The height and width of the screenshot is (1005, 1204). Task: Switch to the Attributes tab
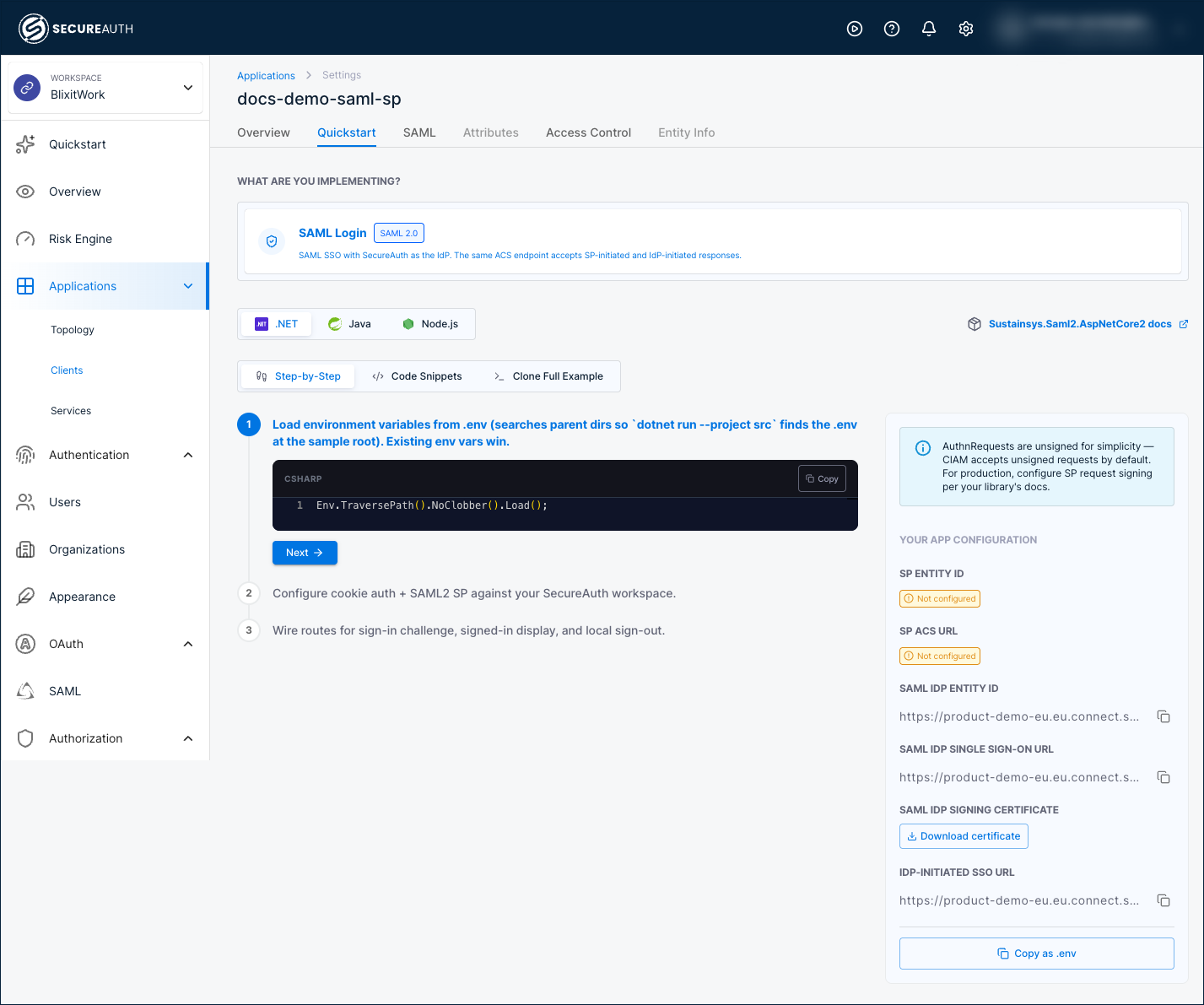pyautogui.click(x=491, y=132)
